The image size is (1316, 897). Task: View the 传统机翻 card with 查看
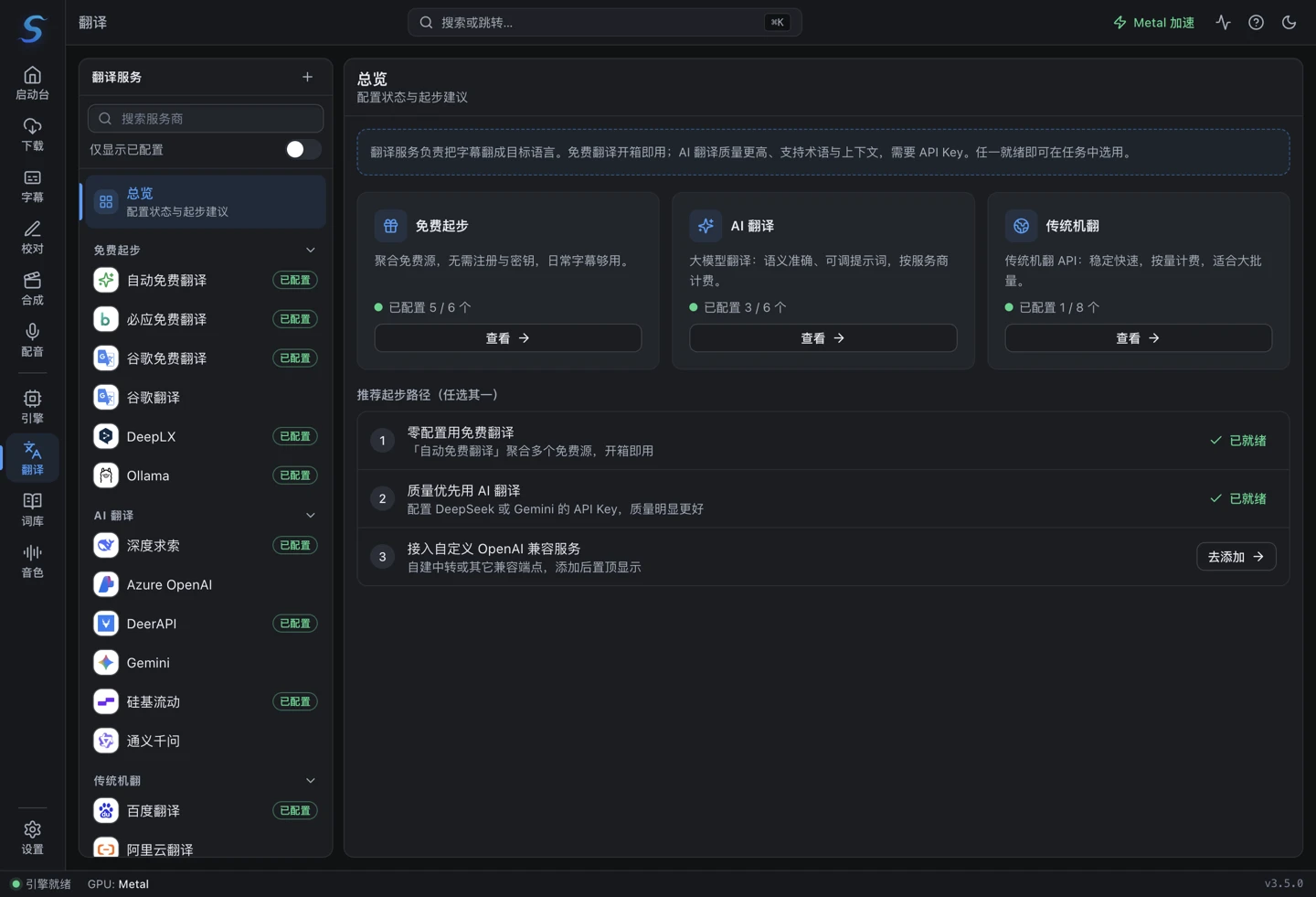click(x=1138, y=338)
